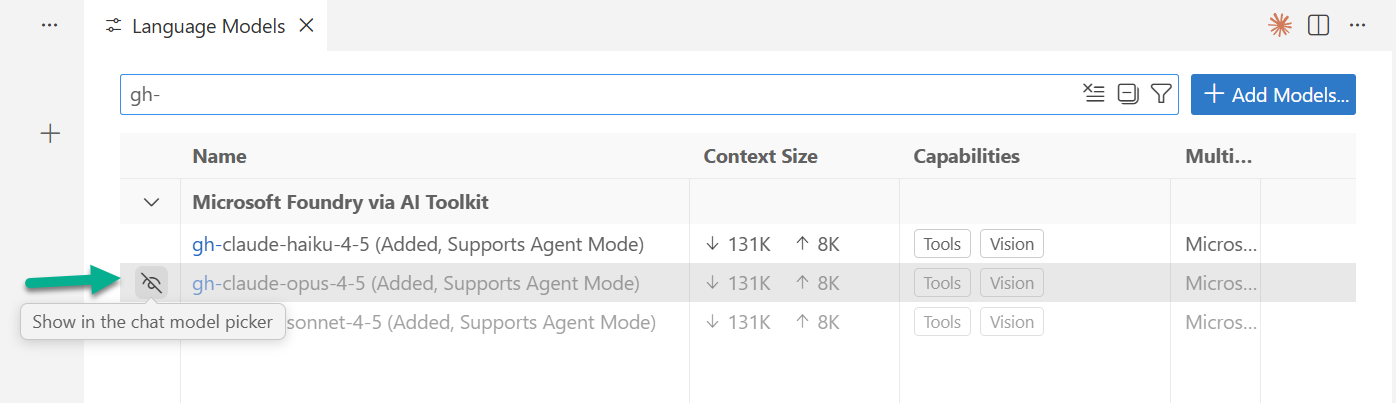Screen dimensions: 1396x403
Task: Click the Context Size column header
Action: tap(760, 156)
